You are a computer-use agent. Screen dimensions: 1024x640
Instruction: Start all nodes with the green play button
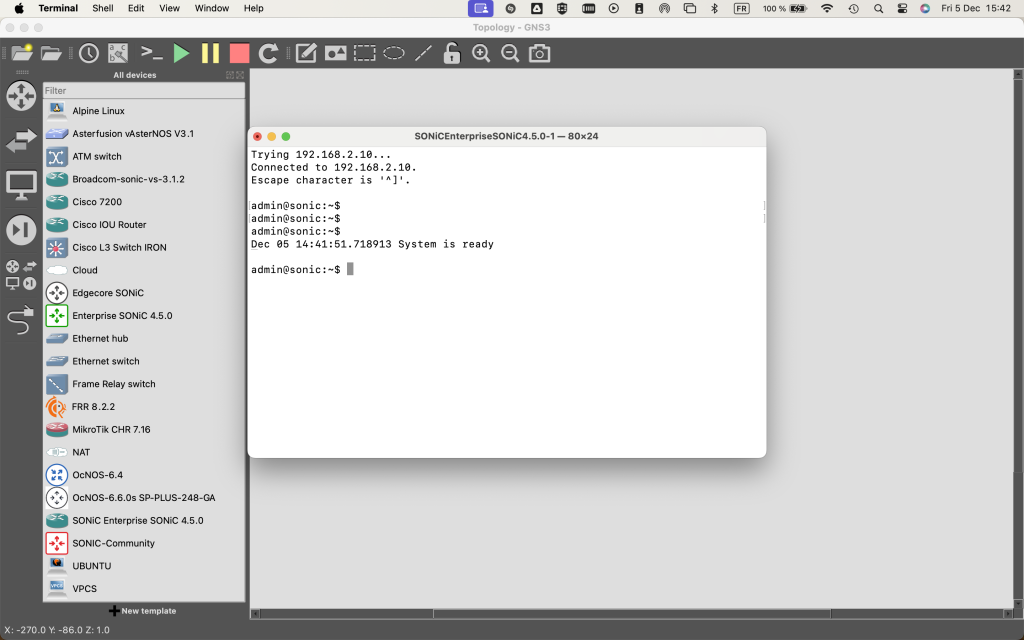pos(181,53)
